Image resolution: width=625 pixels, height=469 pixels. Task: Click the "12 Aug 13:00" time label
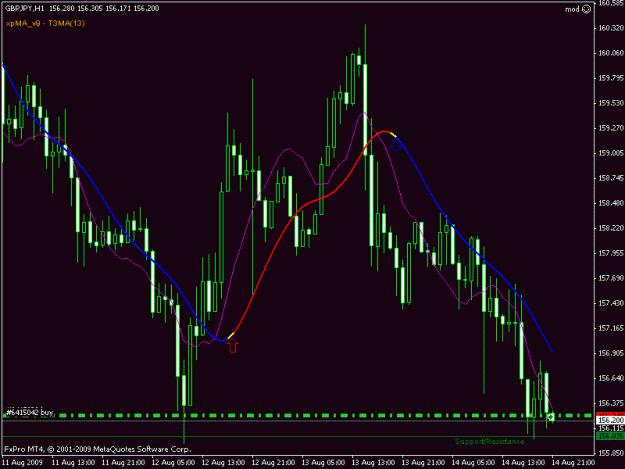tap(223, 463)
